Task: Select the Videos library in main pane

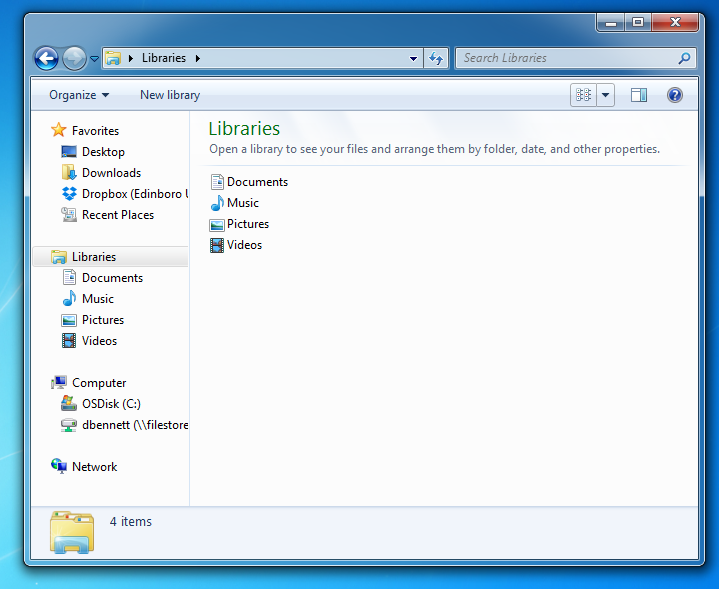Action: 244,245
